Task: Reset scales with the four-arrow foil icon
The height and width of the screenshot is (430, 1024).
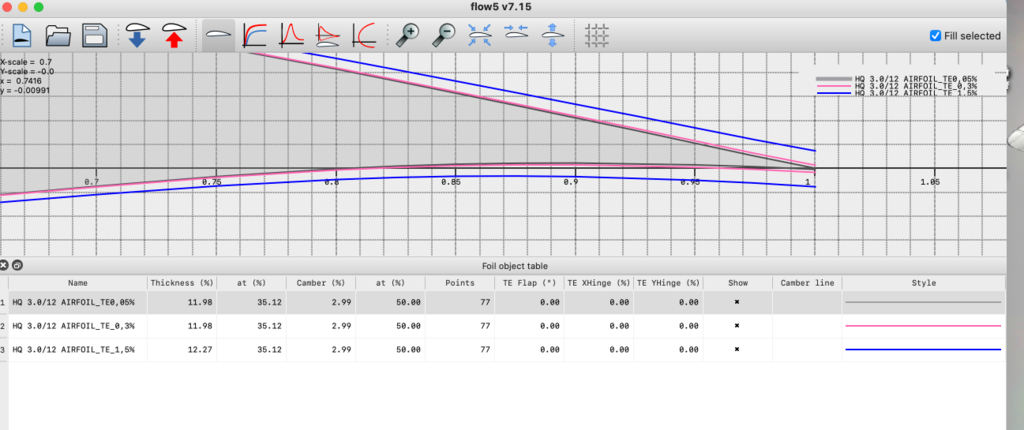Action: pos(479,36)
